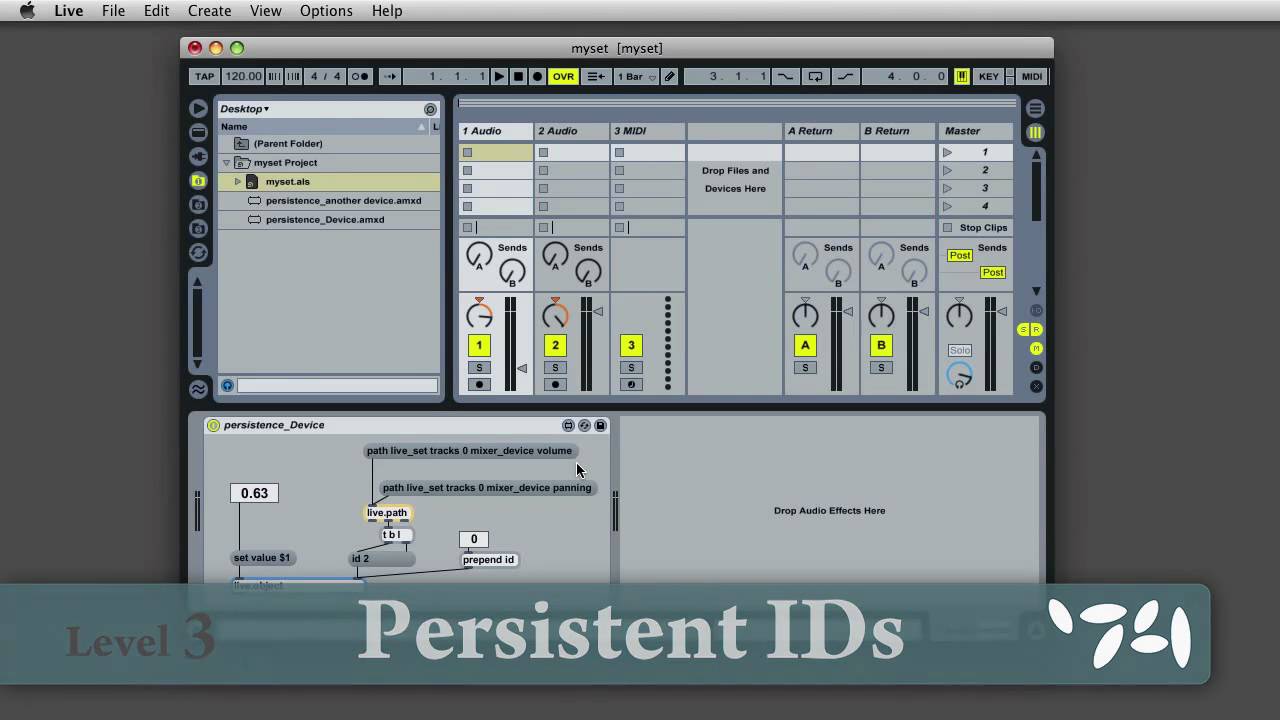The image size is (1280, 720).
Task: Click the TAP tempo button
Action: 205,77
